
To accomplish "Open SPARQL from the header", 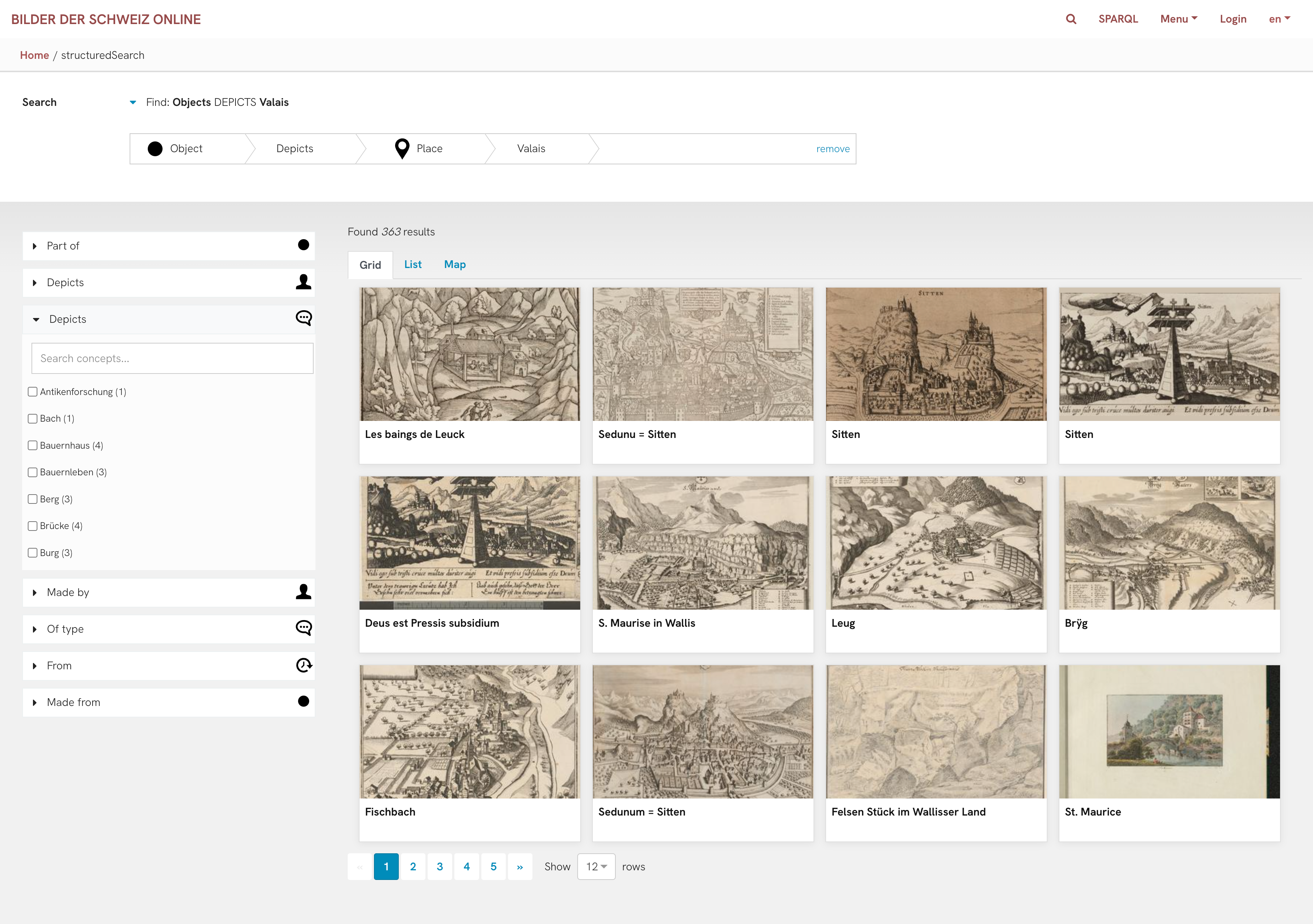I will point(1118,19).
